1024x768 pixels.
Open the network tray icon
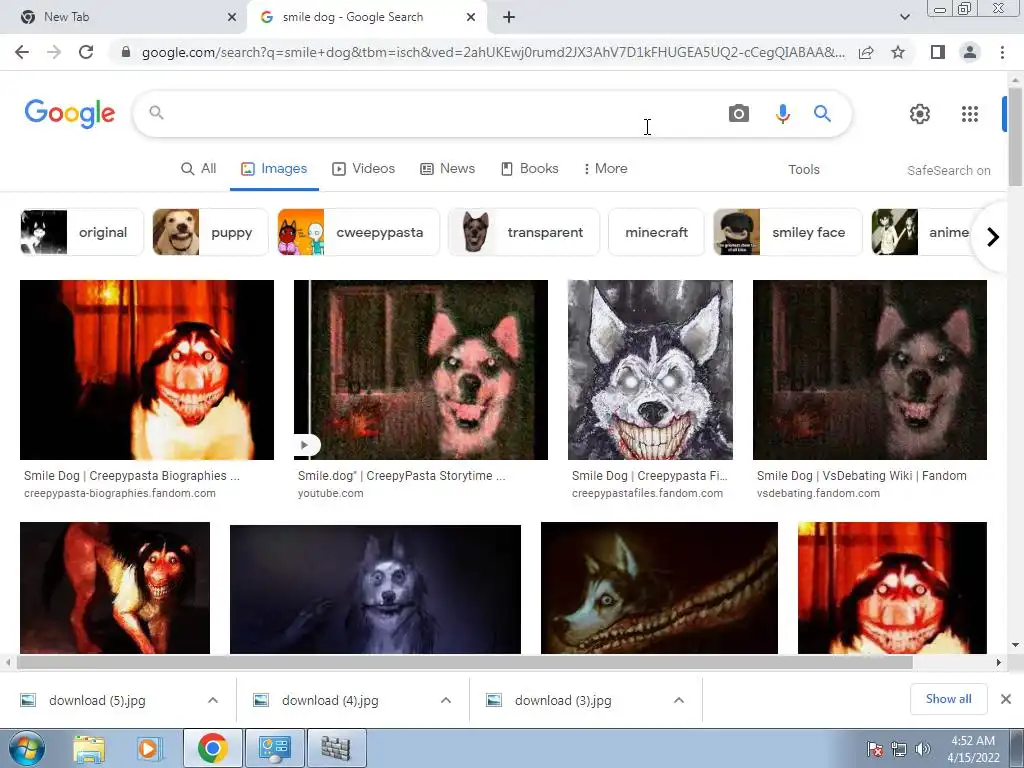(x=899, y=749)
